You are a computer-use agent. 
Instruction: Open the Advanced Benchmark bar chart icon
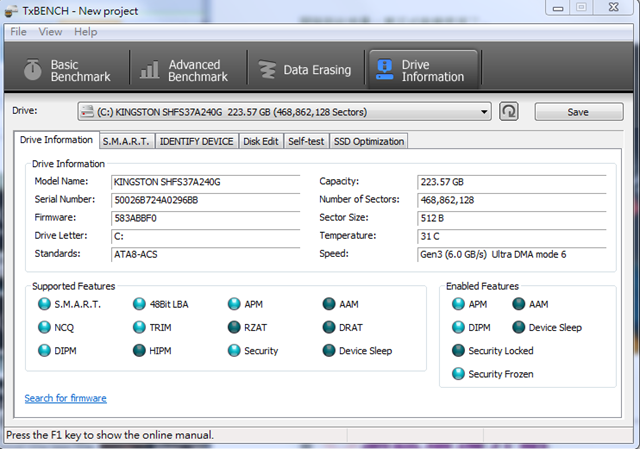click(149, 70)
